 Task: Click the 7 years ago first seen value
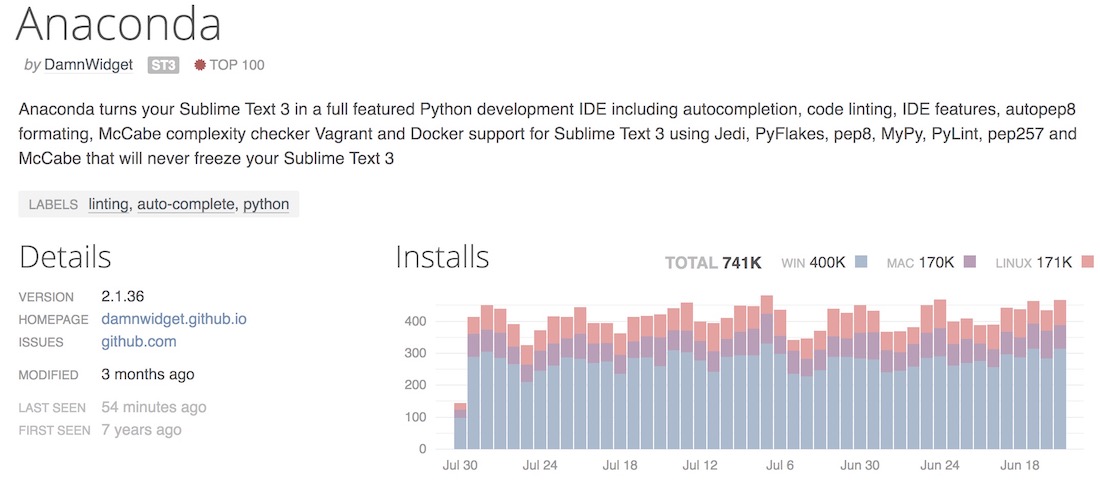pos(141,430)
